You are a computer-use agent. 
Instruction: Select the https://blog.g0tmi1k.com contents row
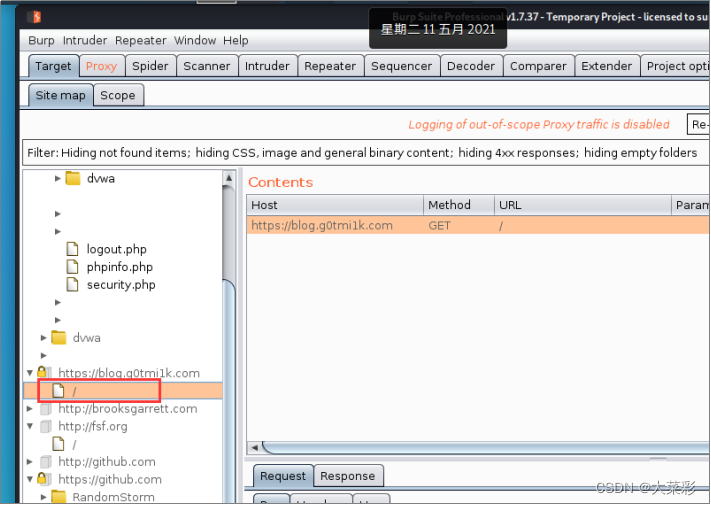click(478, 225)
